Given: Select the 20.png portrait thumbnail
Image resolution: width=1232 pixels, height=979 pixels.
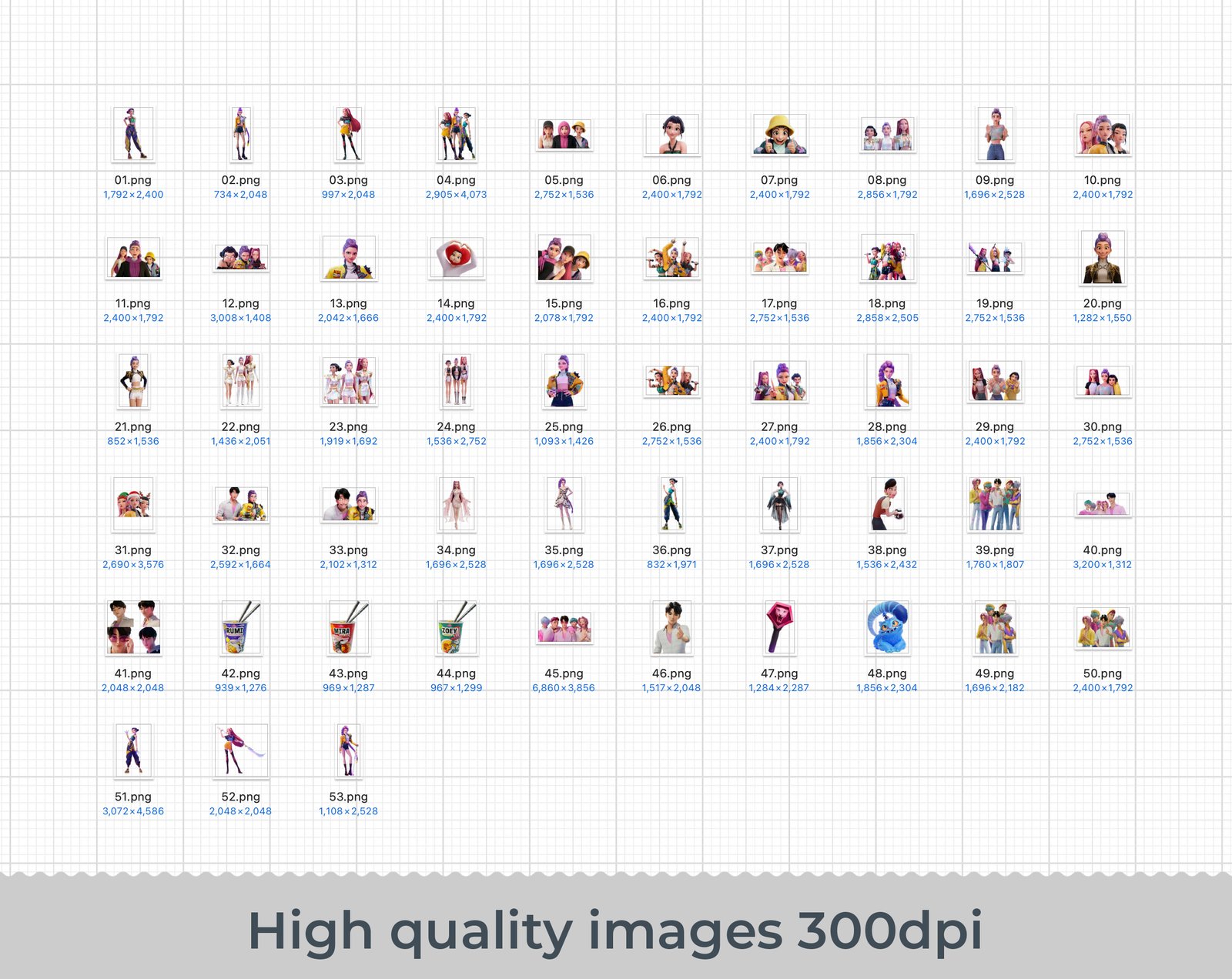Looking at the screenshot, I should [x=1102, y=258].
